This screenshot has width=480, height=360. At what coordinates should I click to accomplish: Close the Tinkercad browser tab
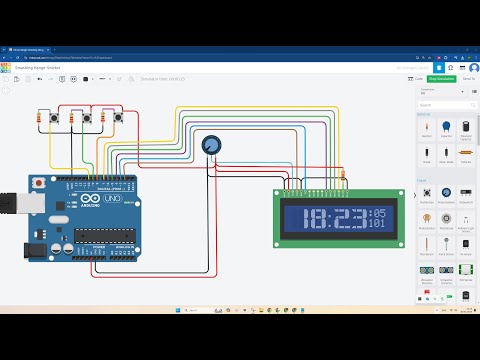(x=48, y=50)
